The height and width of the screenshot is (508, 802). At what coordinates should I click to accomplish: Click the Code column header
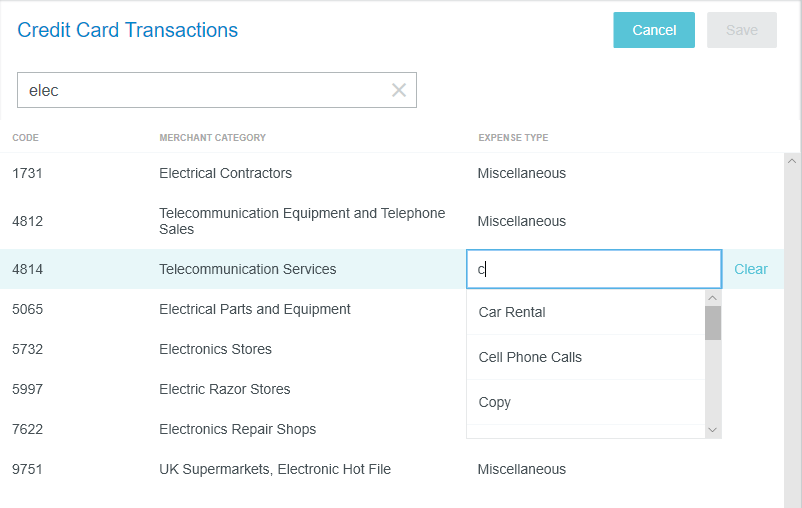[x=25, y=137]
